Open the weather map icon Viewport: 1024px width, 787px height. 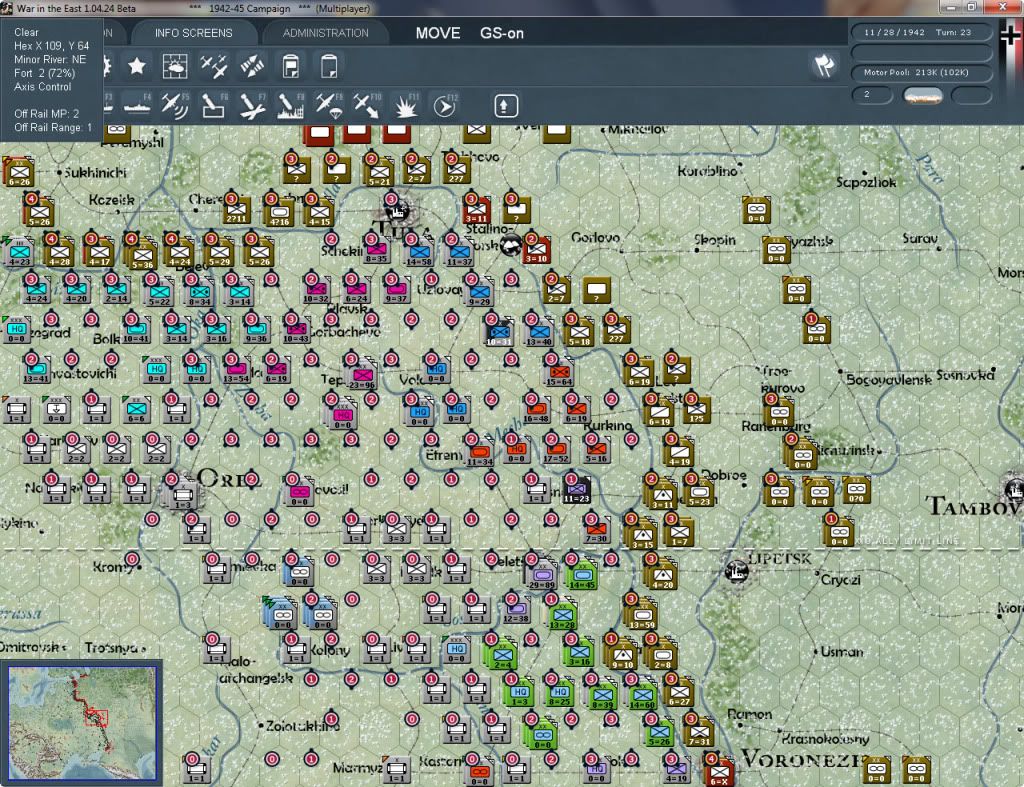tap(175, 66)
